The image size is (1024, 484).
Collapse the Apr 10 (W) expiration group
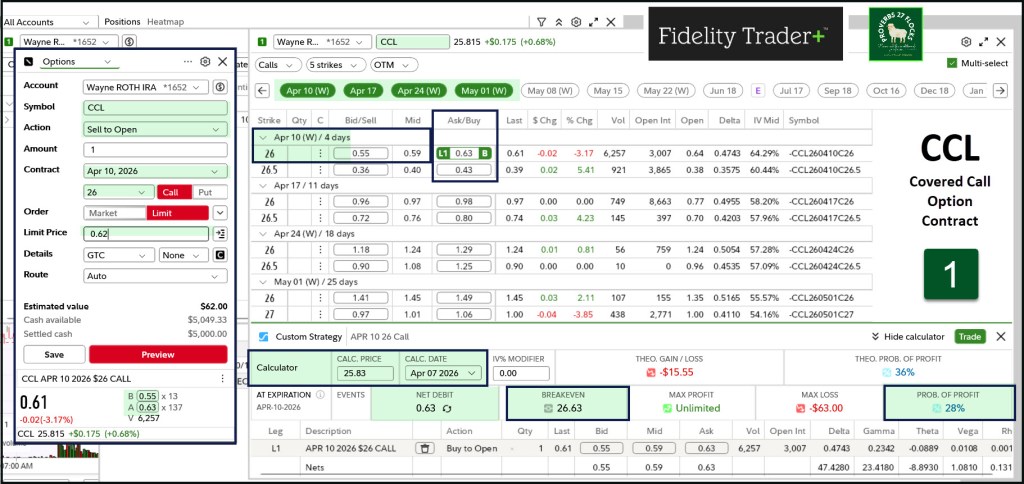[x=262, y=137]
